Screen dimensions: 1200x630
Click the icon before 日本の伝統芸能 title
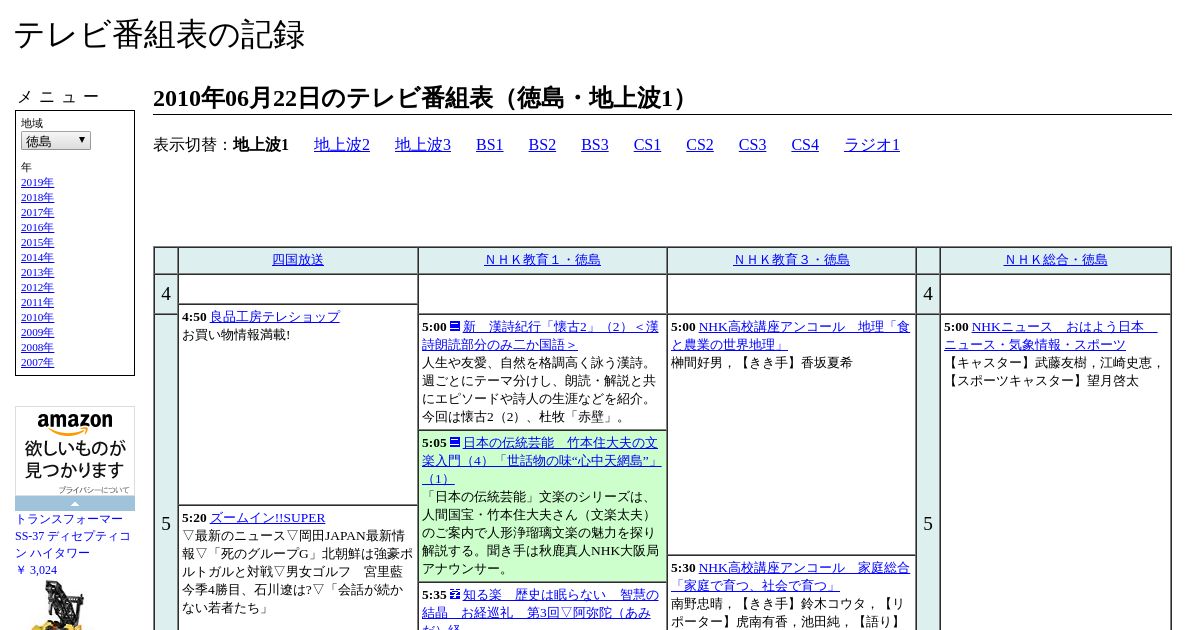click(x=455, y=442)
